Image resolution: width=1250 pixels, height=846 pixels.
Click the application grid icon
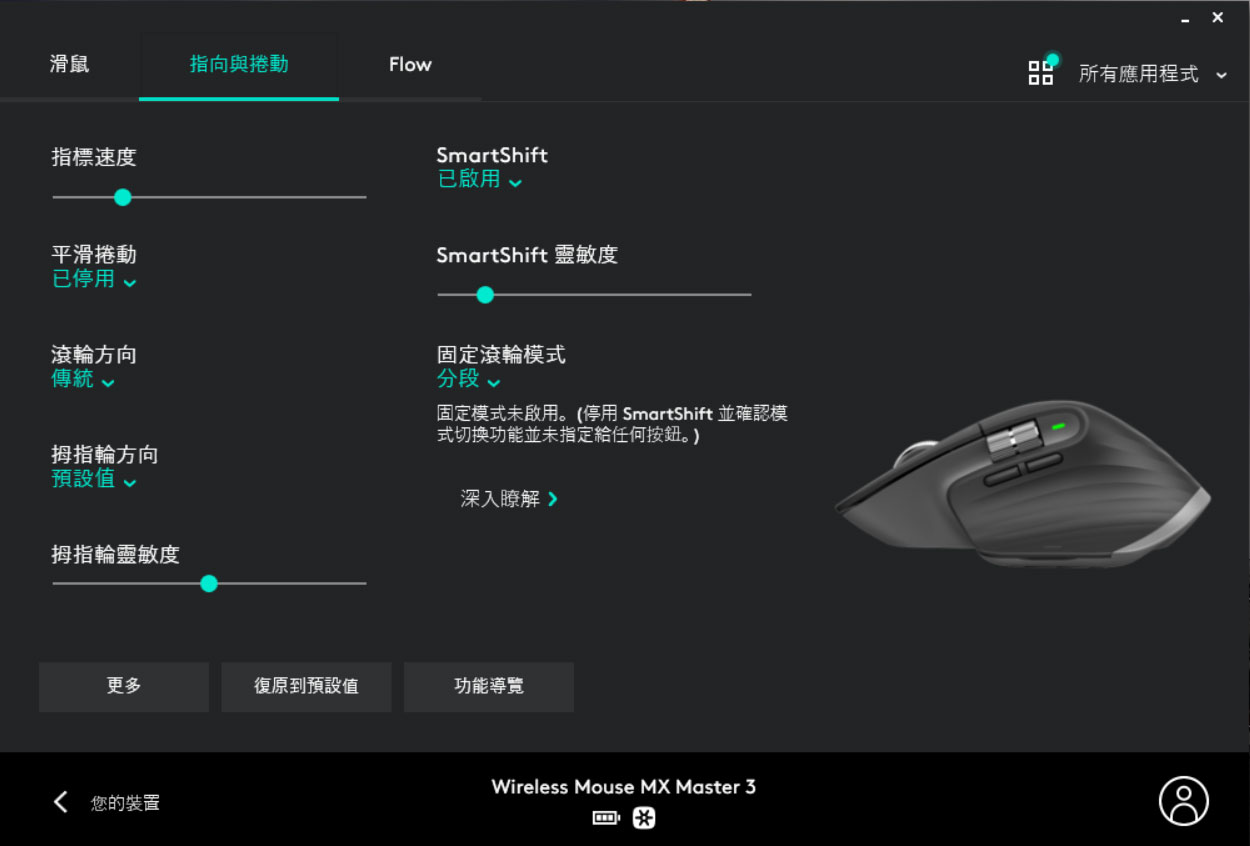(1041, 72)
